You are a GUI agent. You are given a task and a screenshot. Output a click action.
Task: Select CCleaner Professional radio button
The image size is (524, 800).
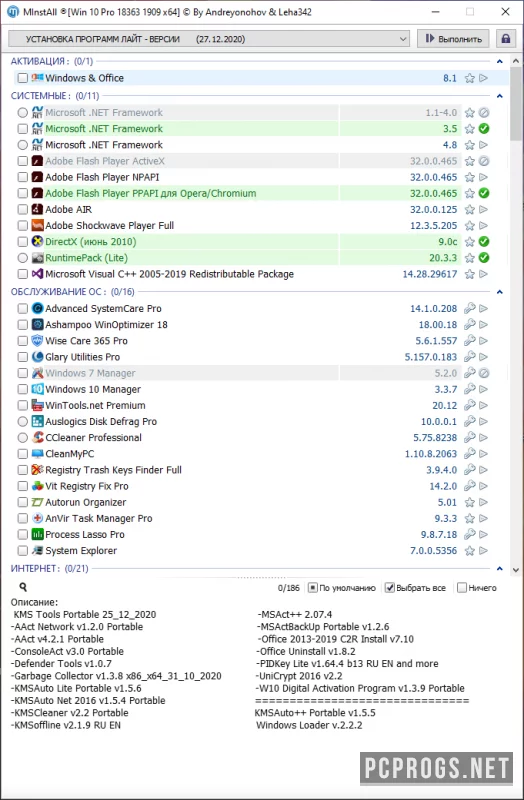22,437
